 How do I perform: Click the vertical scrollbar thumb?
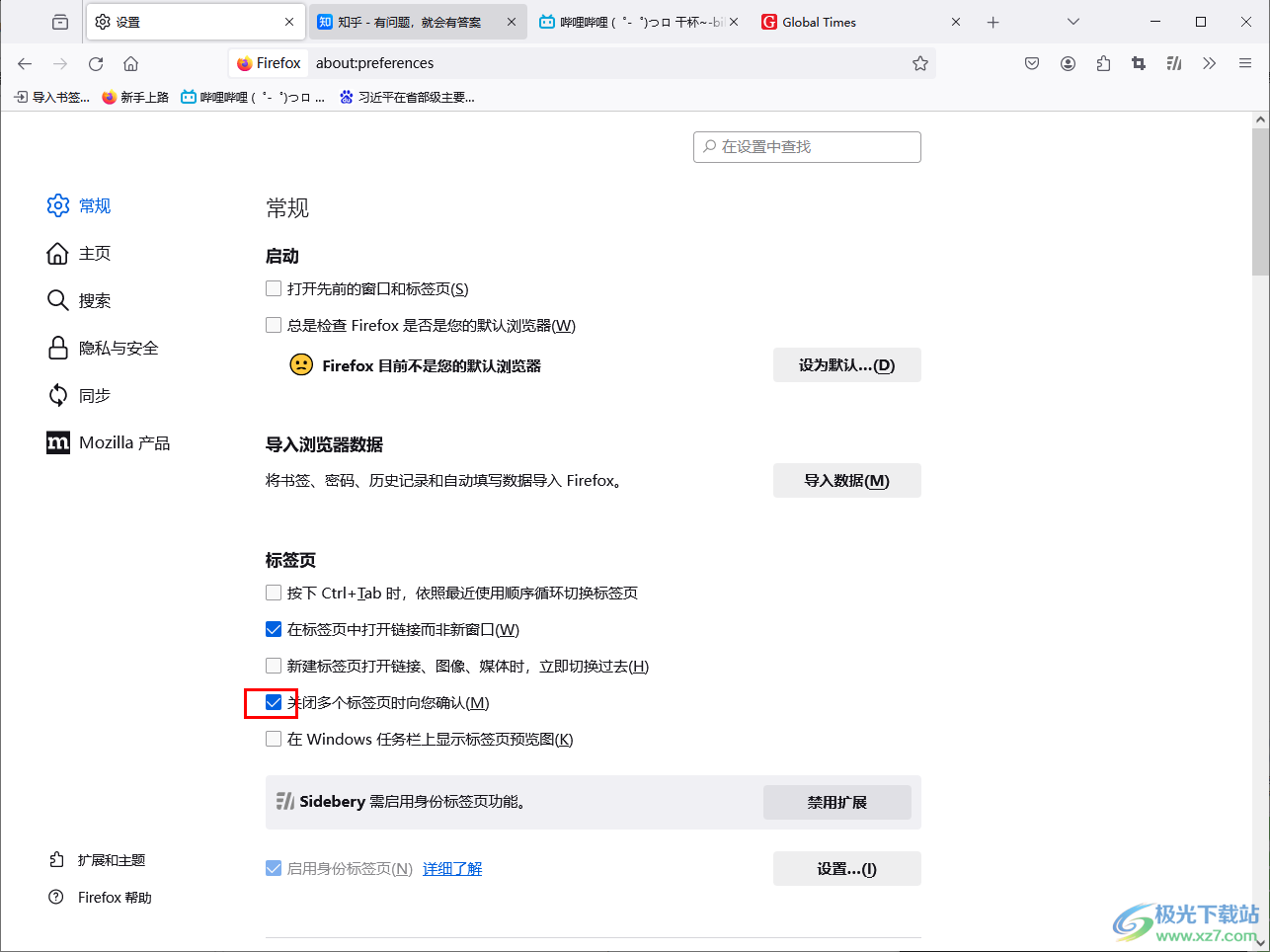pyautogui.click(x=1260, y=201)
